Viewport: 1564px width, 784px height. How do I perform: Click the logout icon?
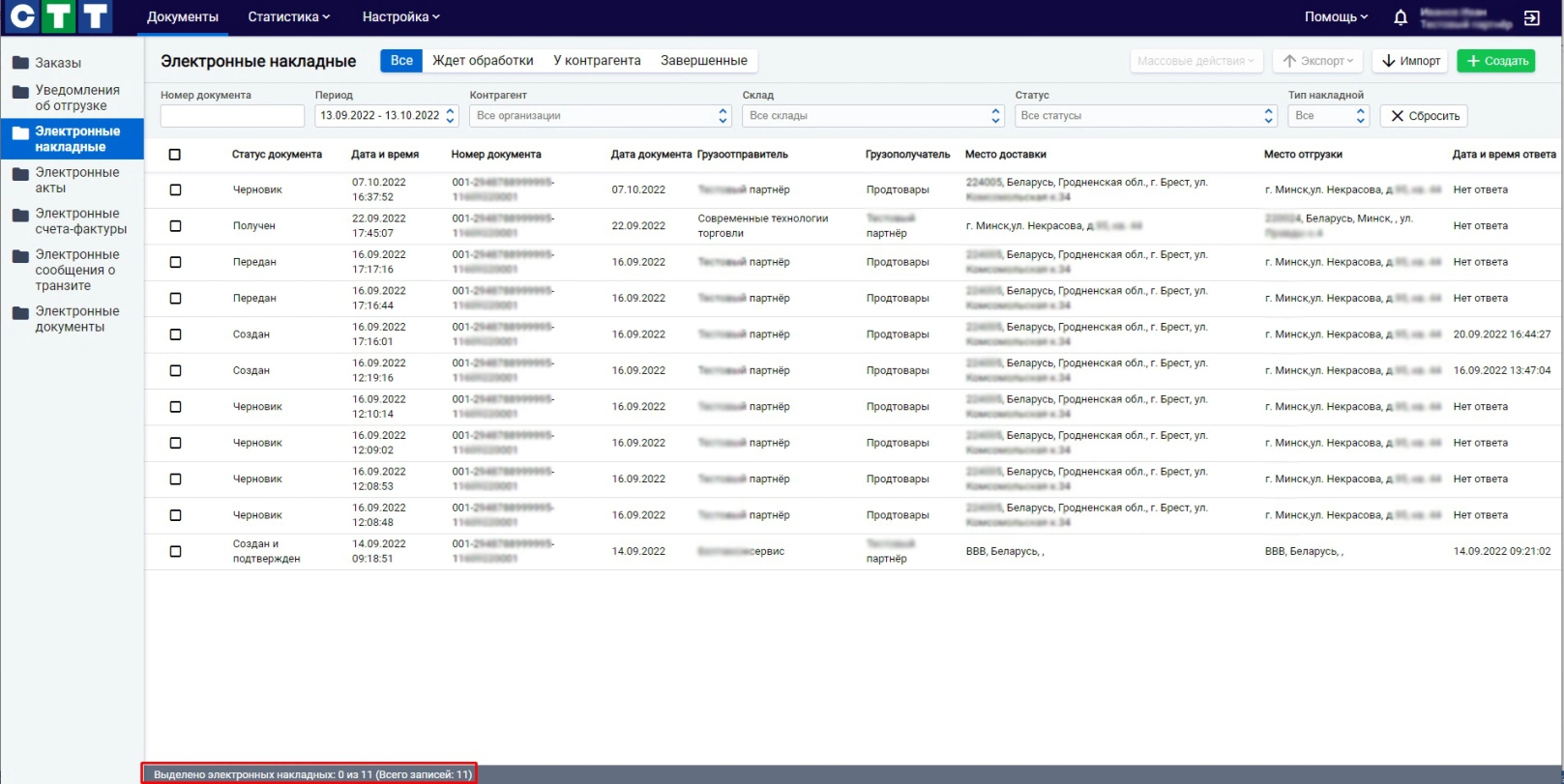coord(1532,17)
